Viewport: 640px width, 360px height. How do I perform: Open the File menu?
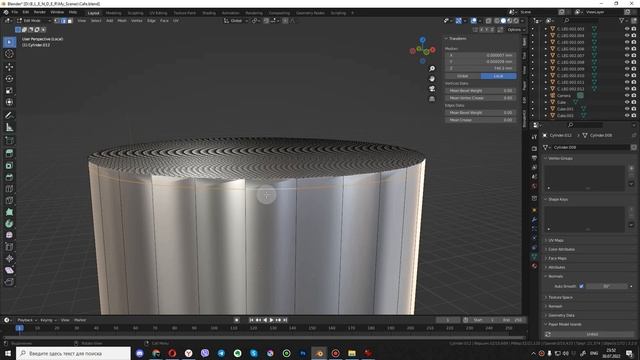click(14, 12)
